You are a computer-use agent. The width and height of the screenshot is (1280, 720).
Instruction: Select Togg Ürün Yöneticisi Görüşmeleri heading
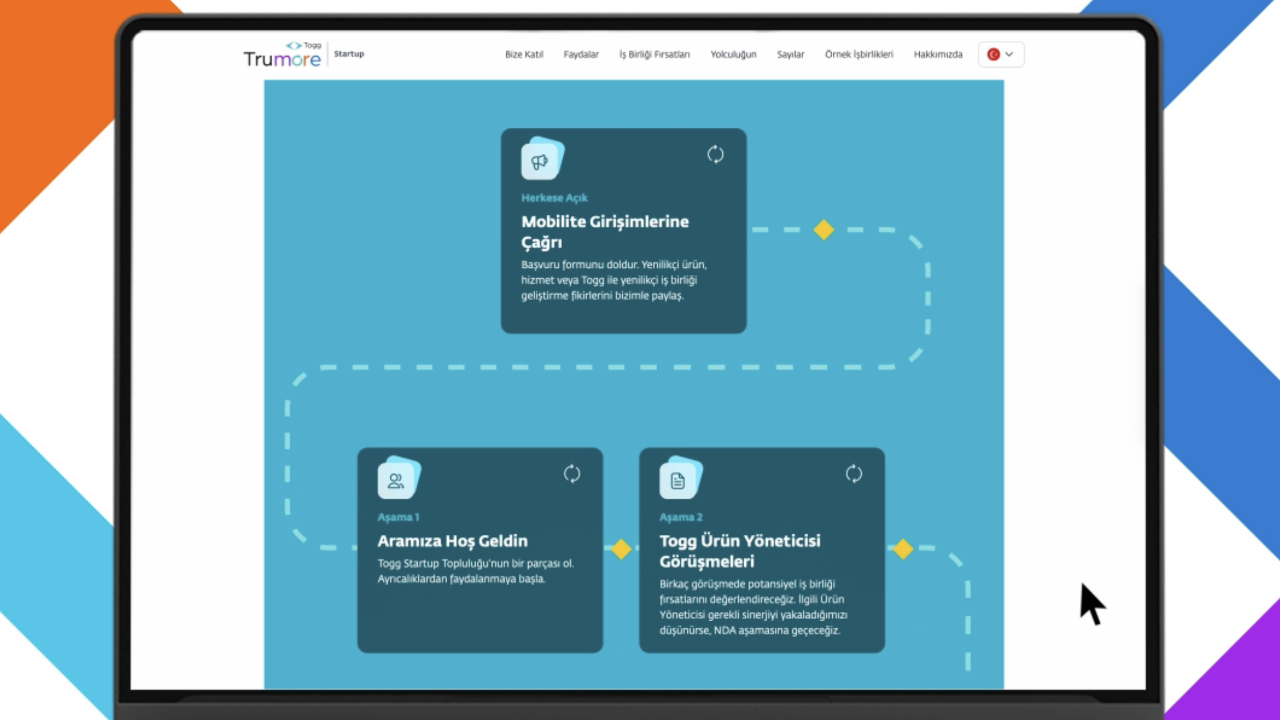pyautogui.click(x=740, y=552)
